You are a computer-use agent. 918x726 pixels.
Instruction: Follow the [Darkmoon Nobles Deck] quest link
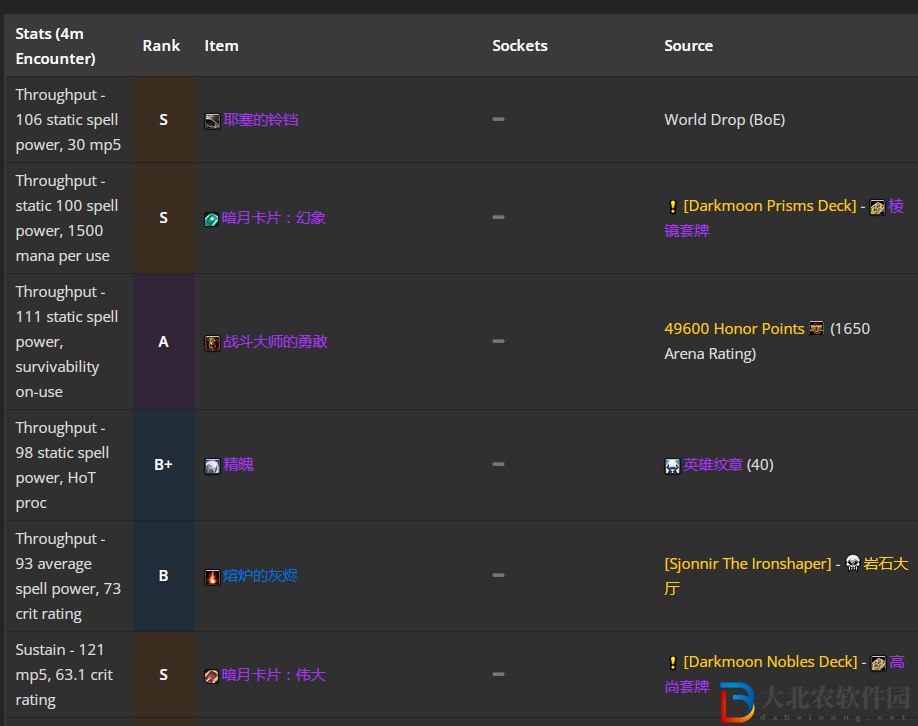770,662
